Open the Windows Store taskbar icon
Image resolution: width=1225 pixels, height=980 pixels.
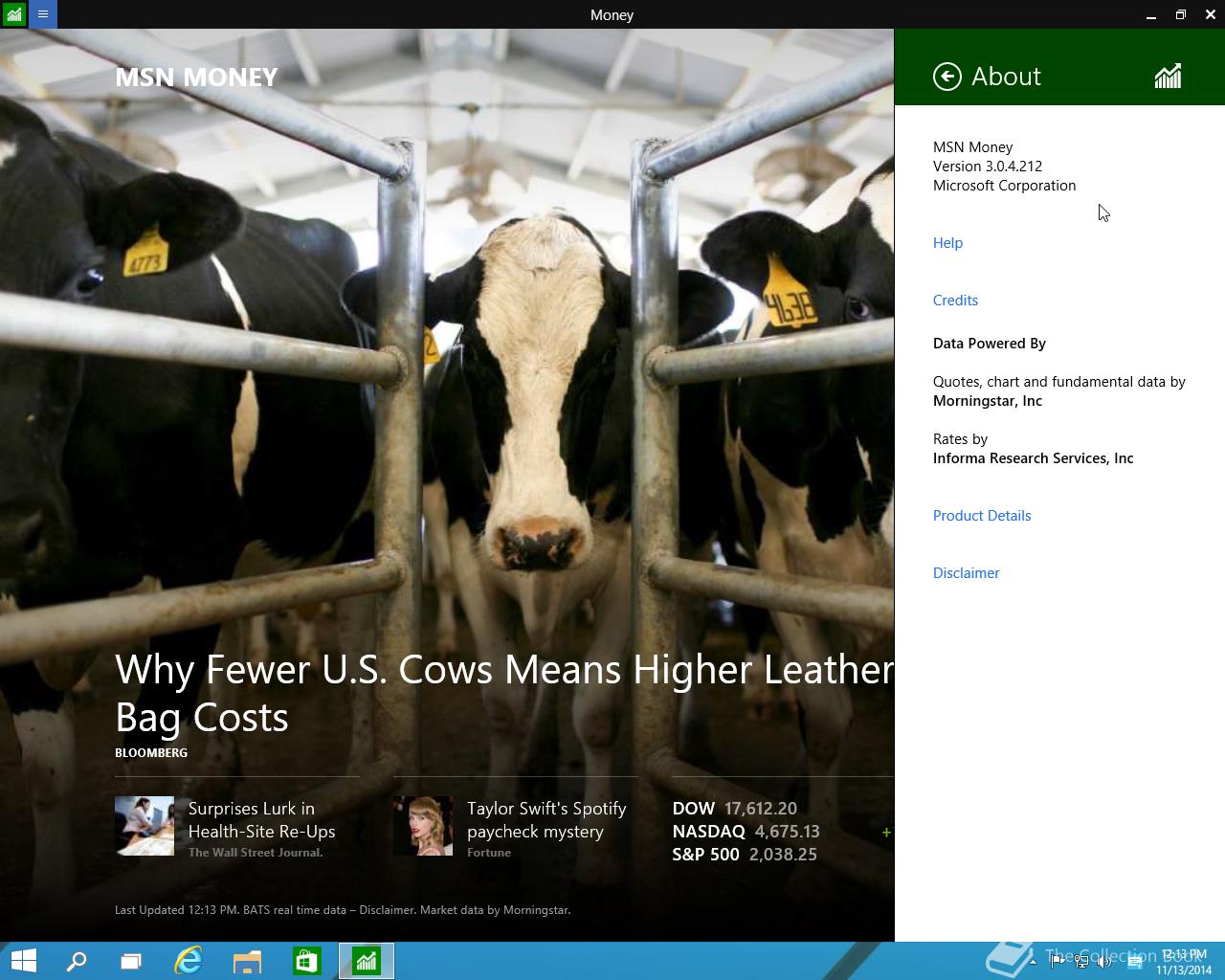pos(306,961)
